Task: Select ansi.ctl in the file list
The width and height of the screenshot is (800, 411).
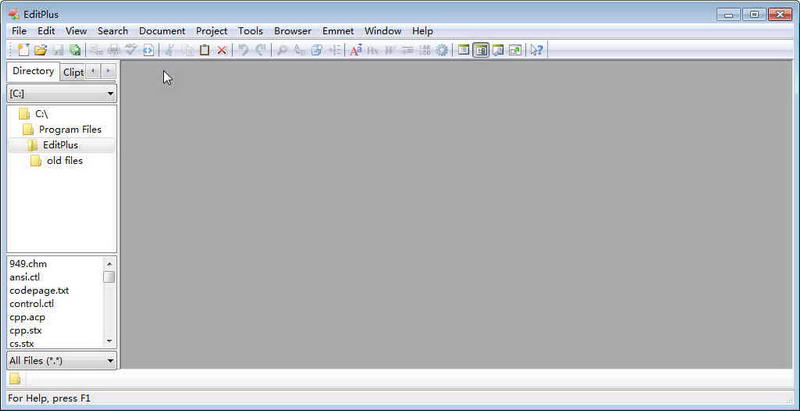Action: pyautogui.click(x=24, y=277)
